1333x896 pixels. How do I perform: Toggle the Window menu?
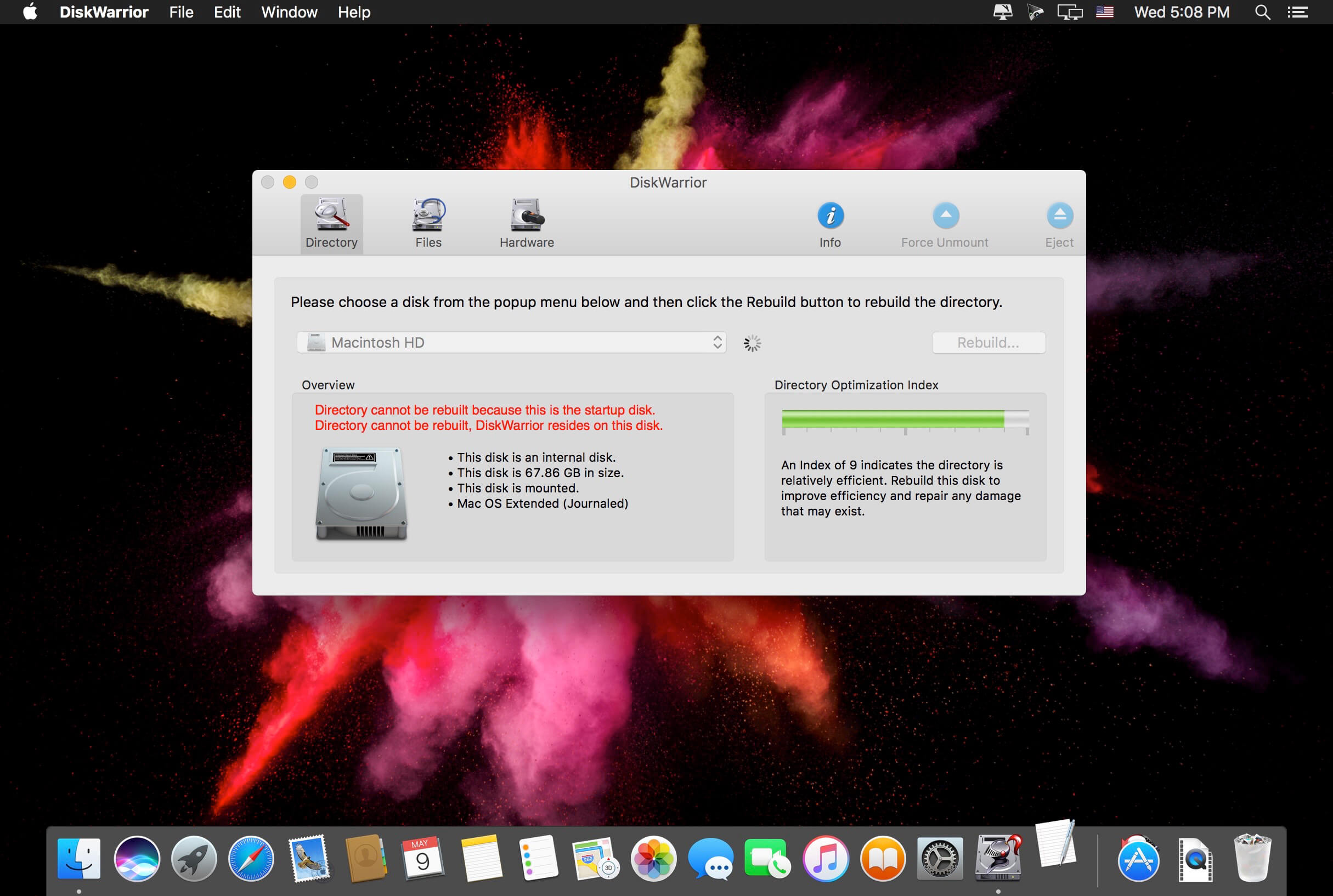click(x=288, y=12)
